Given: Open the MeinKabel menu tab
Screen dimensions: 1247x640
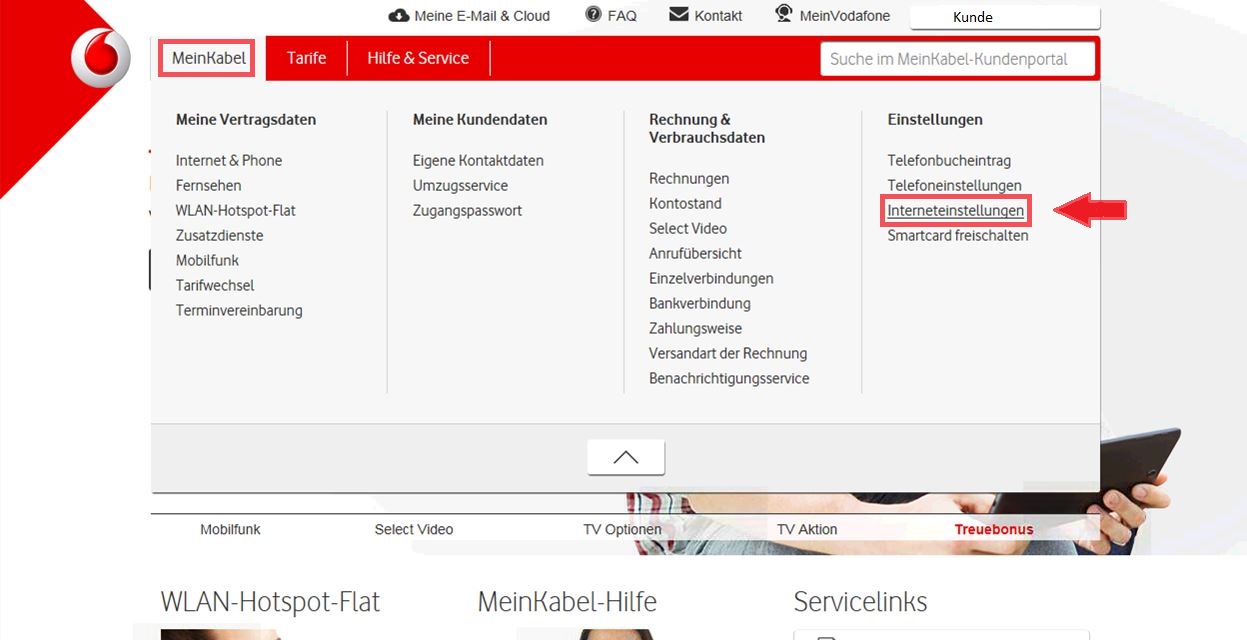Looking at the screenshot, I should click(208, 58).
